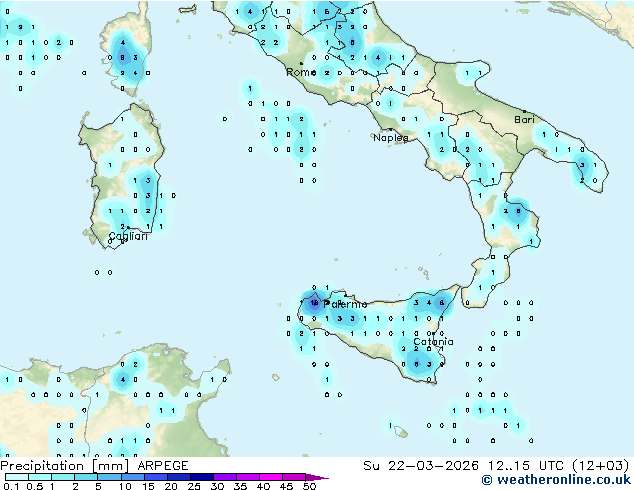
Task: Select the 0.1–0.5 mm legend color swatch
Action: click(17, 477)
